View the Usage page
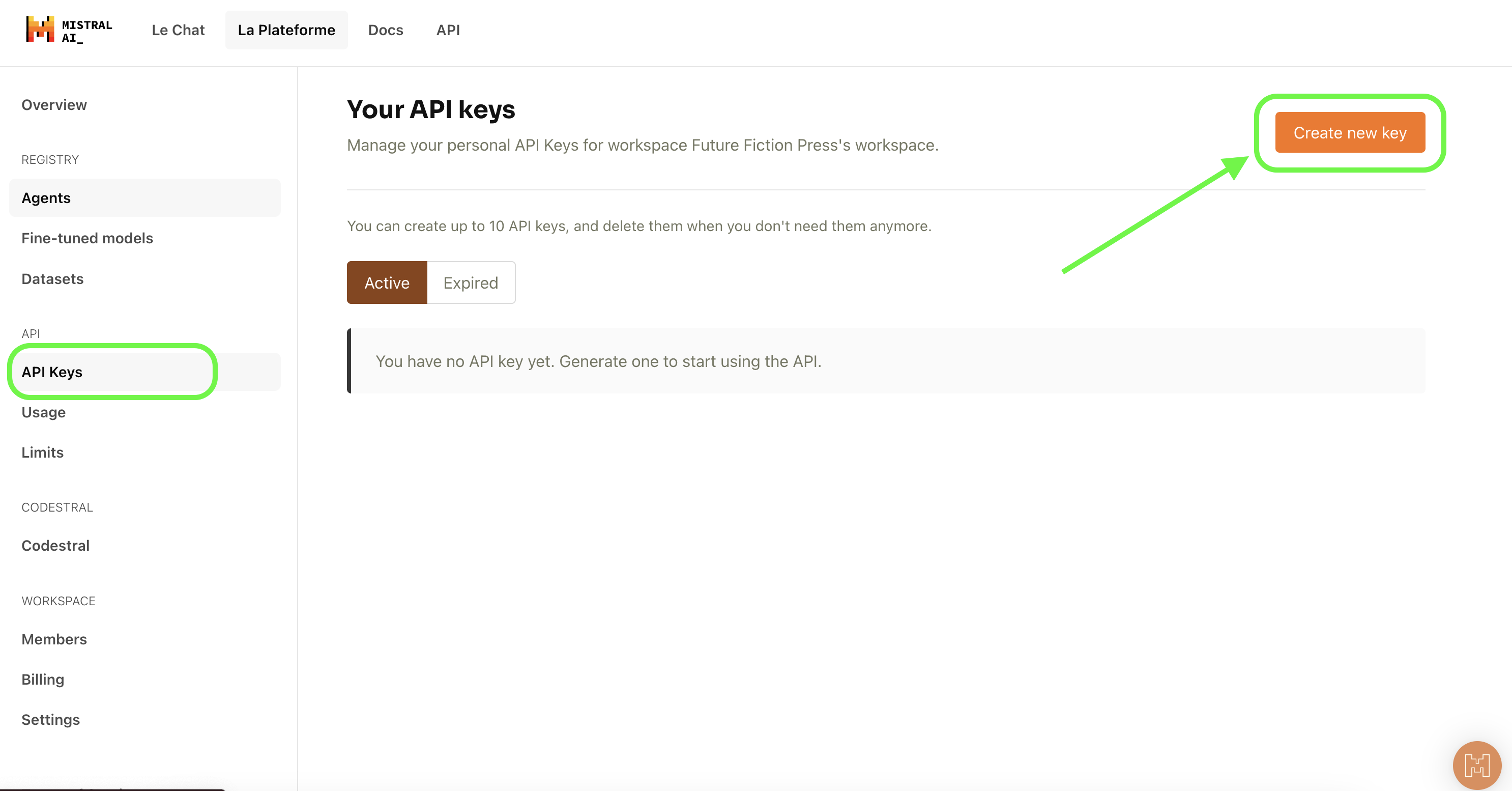Screen dimensions: 1512x791 pos(43,412)
